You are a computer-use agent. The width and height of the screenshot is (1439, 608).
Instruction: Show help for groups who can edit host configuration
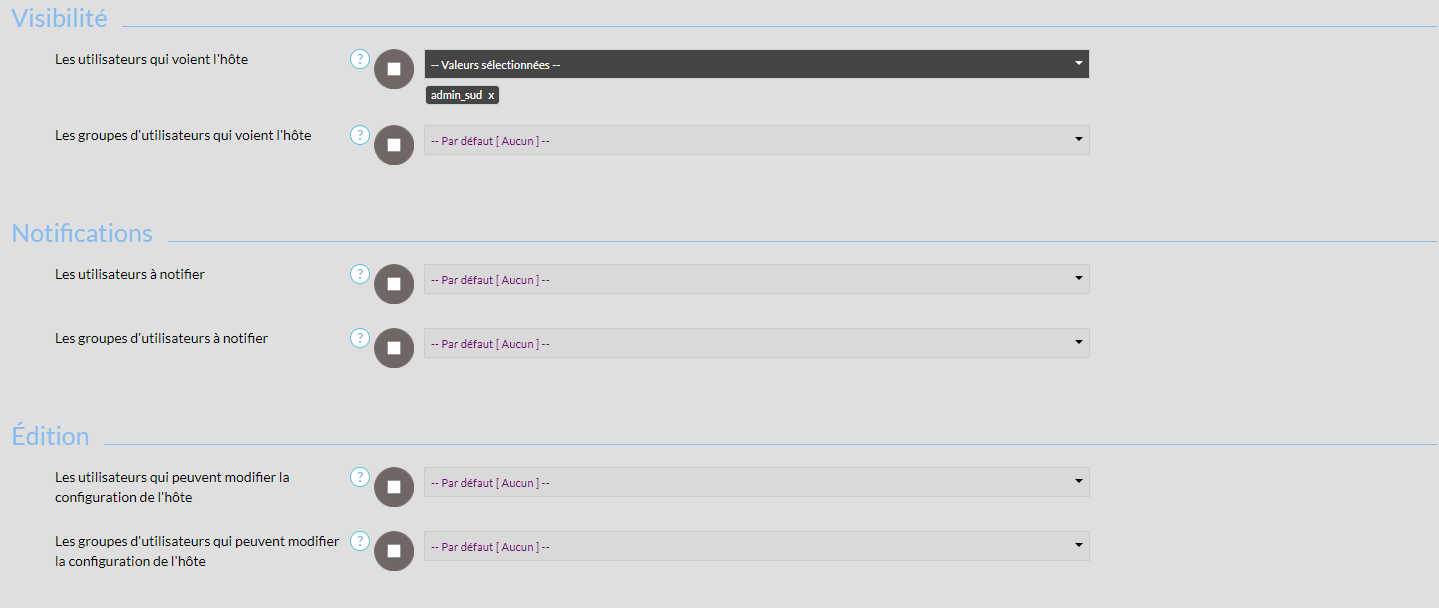click(360, 541)
